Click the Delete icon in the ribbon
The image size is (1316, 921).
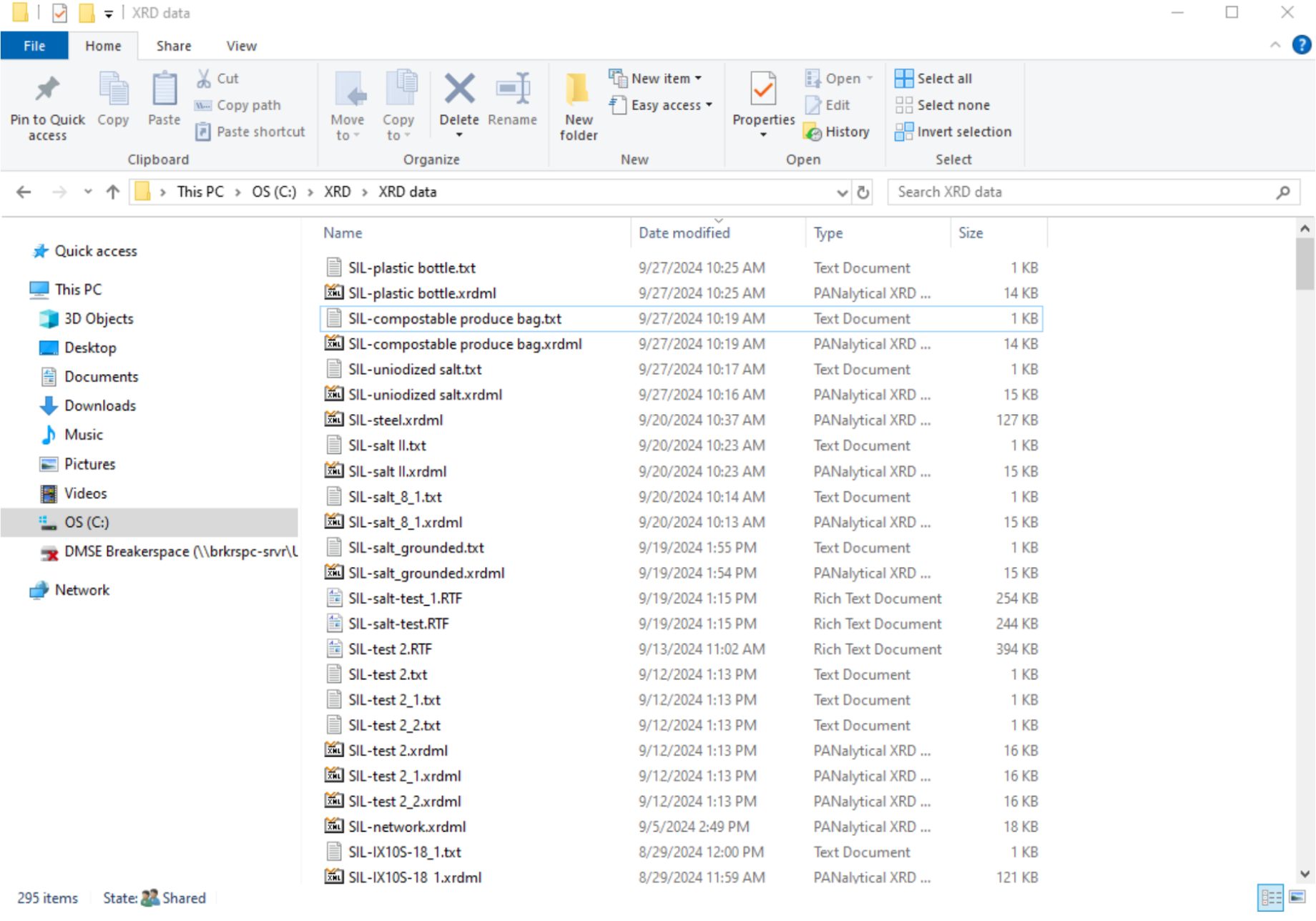click(458, 91)
